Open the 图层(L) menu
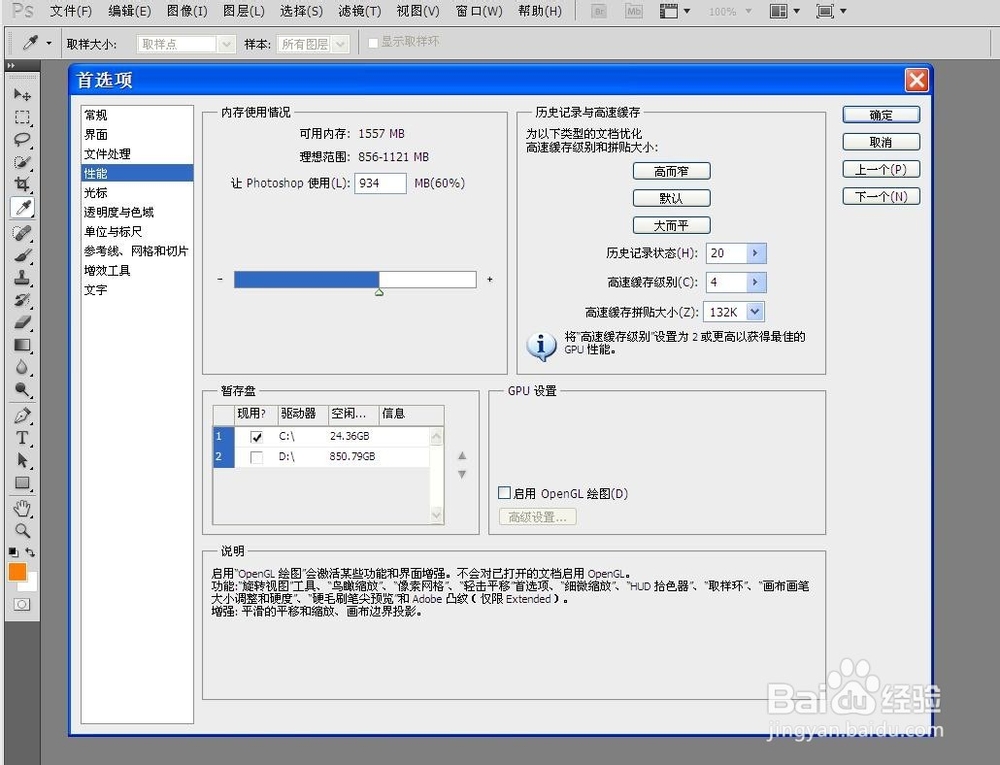Image resolution: width=1000 pixels, height=765 pixels. [244, 11]
